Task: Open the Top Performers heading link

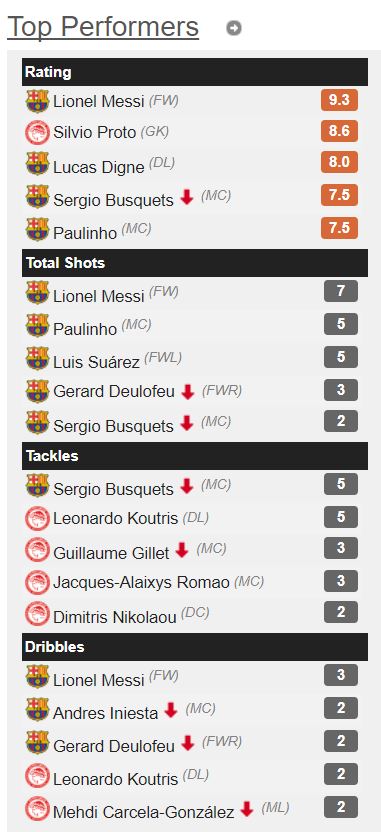Action: click(x=103, y=27)
